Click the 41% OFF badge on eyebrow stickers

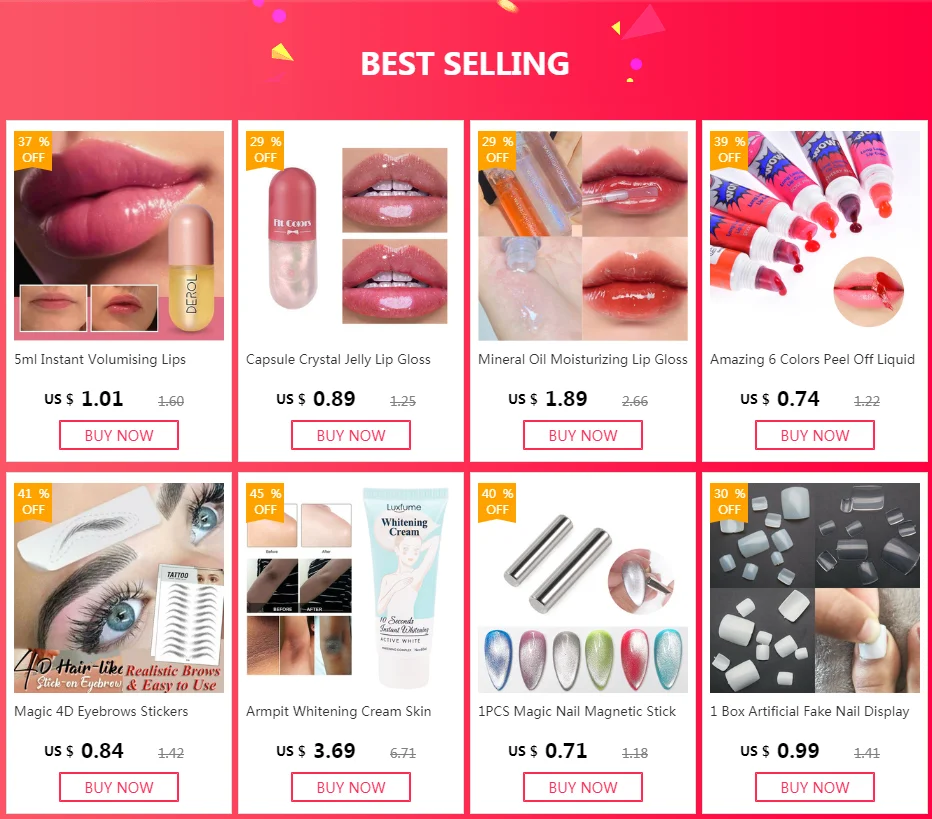click(33, 502)
